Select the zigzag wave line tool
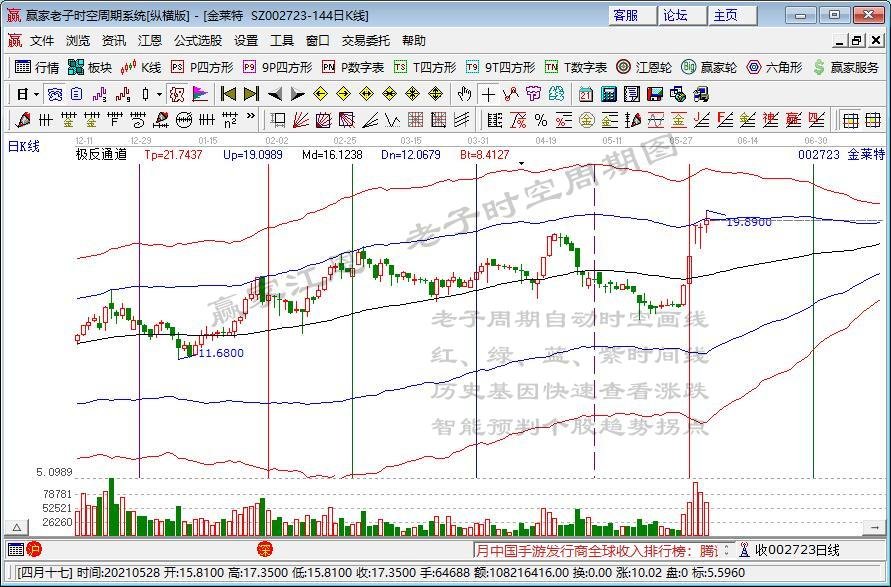 point(393,120)
